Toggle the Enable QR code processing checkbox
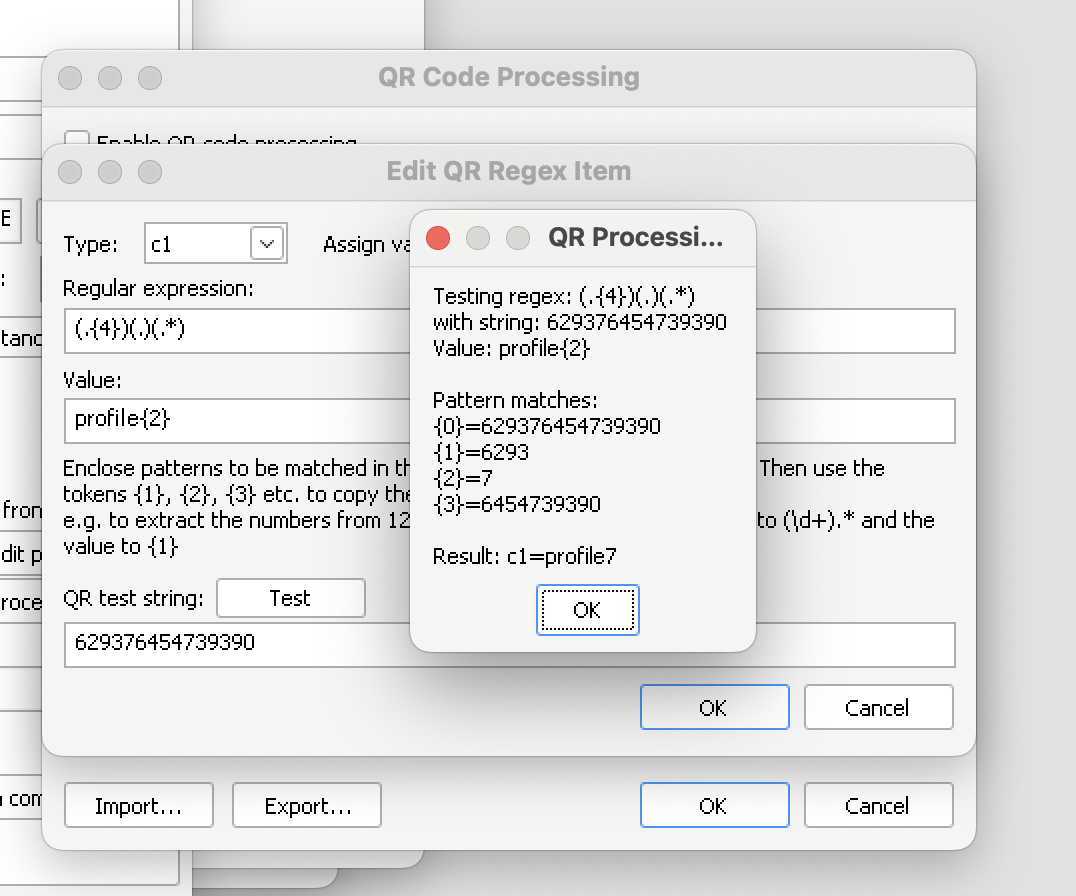This screenshot has height=896, width=1076. click(x=77, y=139)
